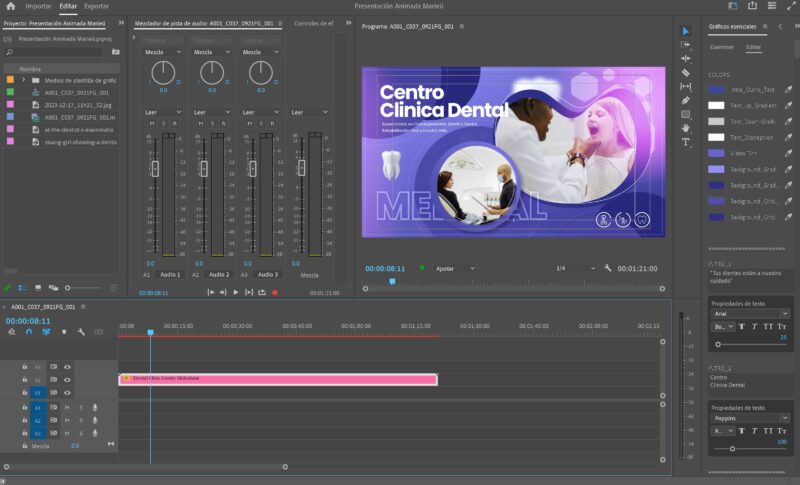Click the Text_Up_Gradient white swatch
This screenshot has height=485, width=800.
[716, 106]
